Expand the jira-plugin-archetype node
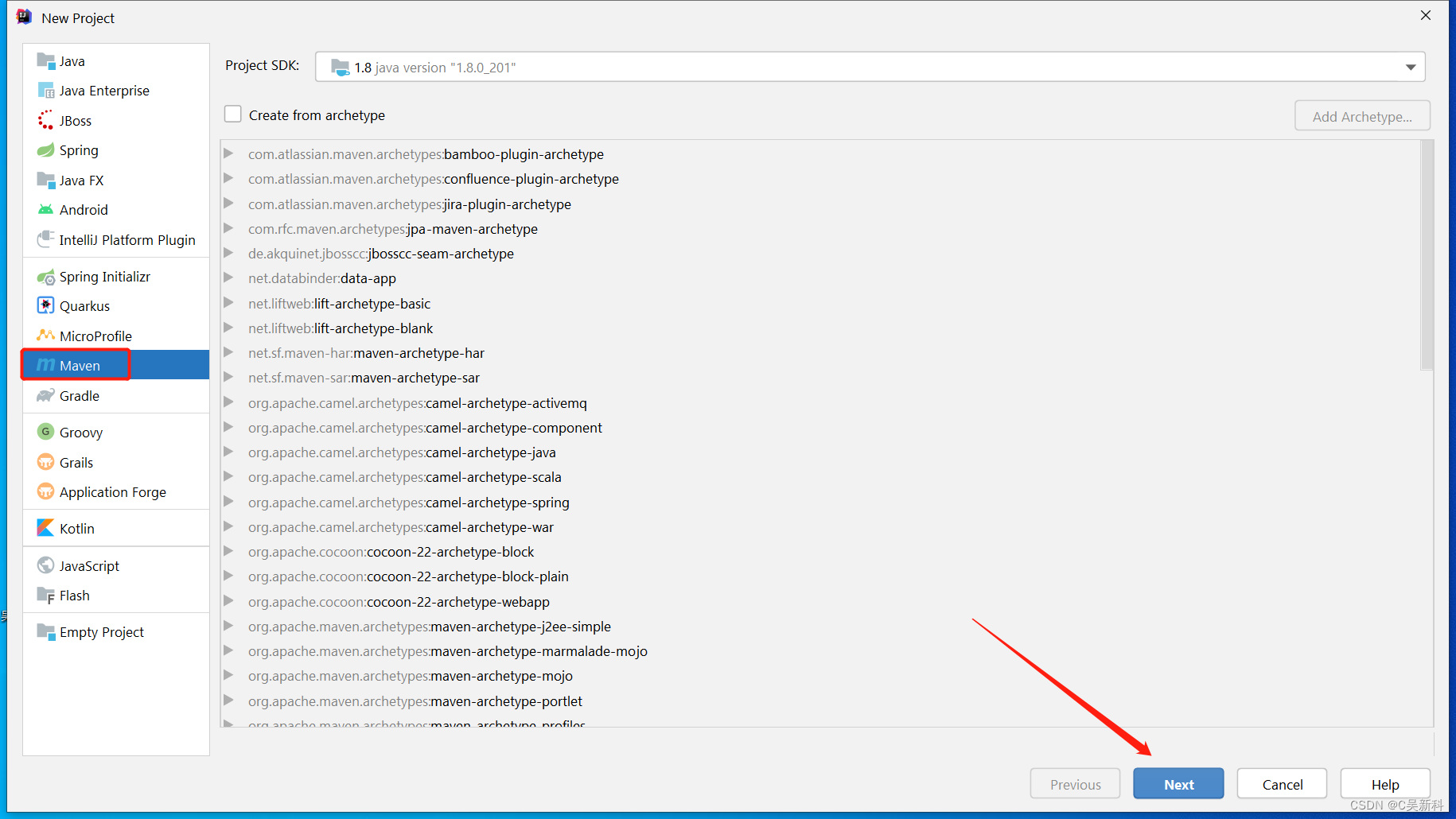Screen dimensions: 1456x819 (x=228, y=204)
